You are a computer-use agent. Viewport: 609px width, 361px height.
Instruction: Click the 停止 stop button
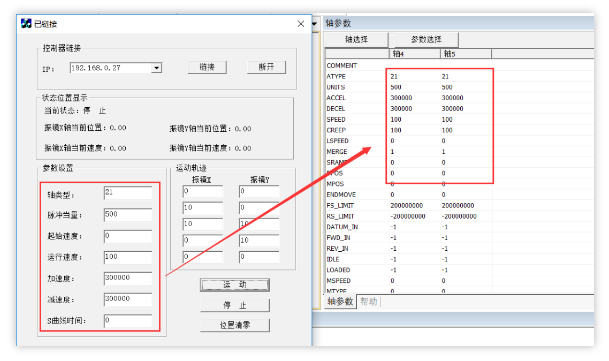(235, 305)
